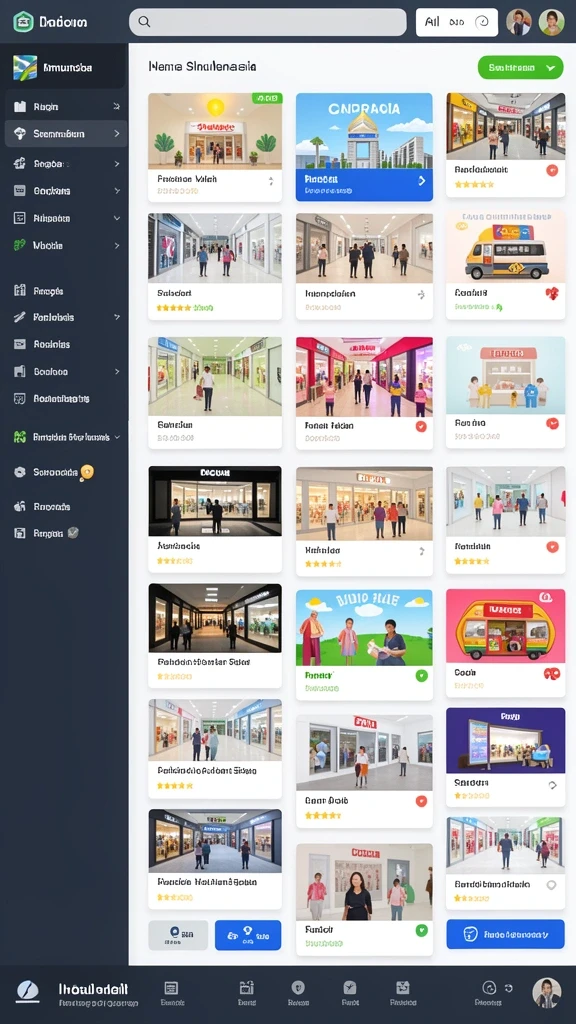This screenshot has height=1024, width=576.
Task: Open the profile avatar in bottom-right bar
Action: 546,993
